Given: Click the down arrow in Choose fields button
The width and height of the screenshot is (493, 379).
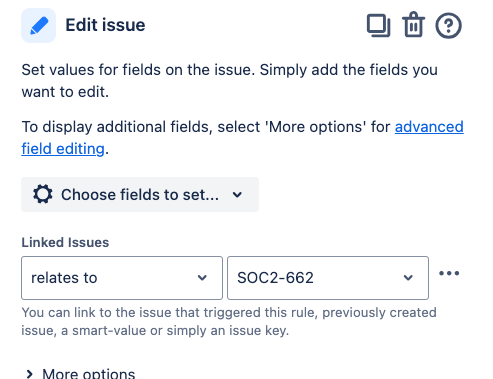Looking at the screenshot, I should (x=237, y=194).
